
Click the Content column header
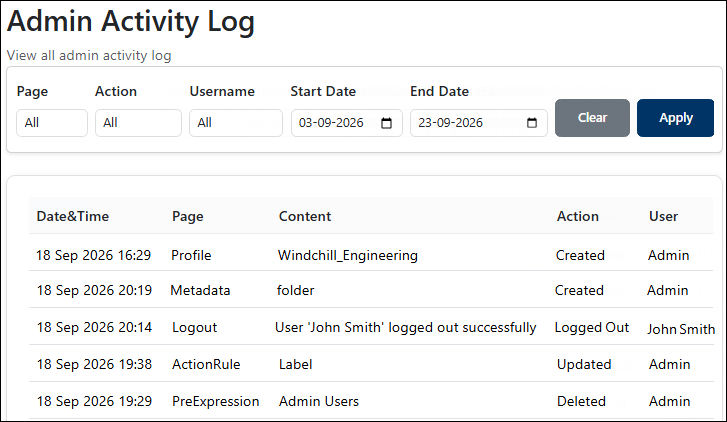(305, 216)
